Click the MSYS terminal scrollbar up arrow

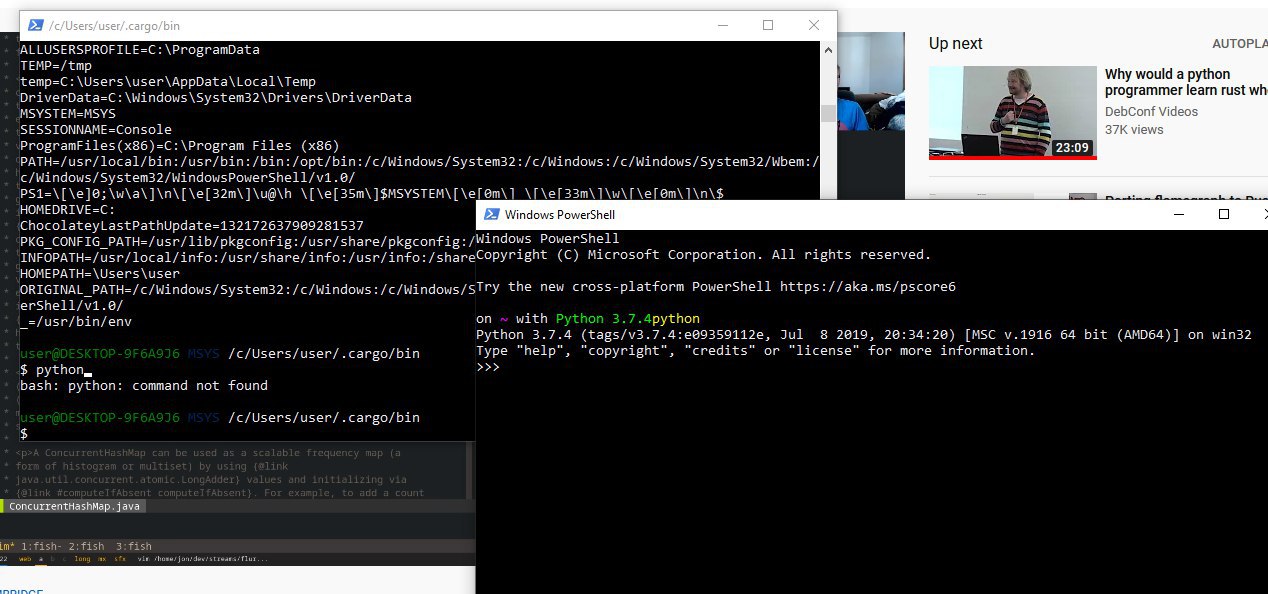(x=828, y=49)
